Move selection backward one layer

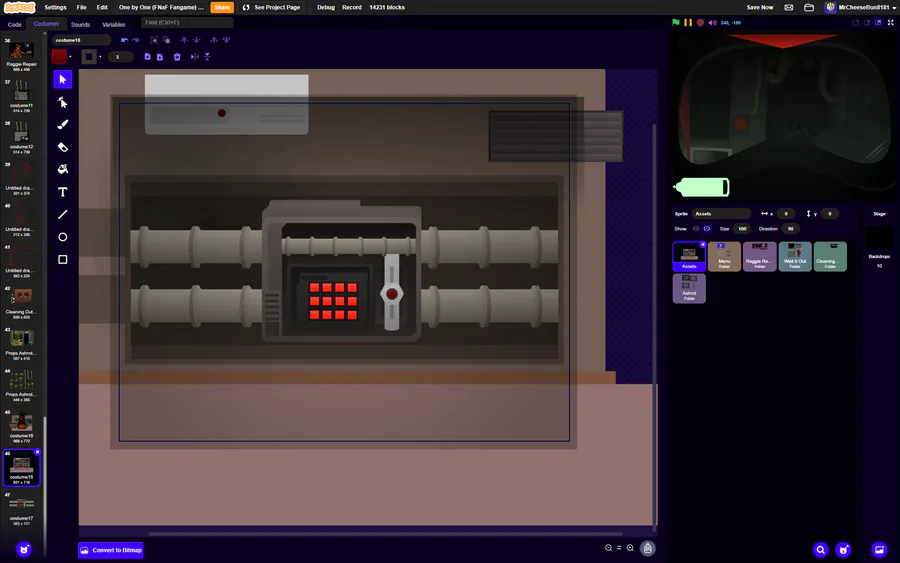pyautogui.click(x=196, y=40)
